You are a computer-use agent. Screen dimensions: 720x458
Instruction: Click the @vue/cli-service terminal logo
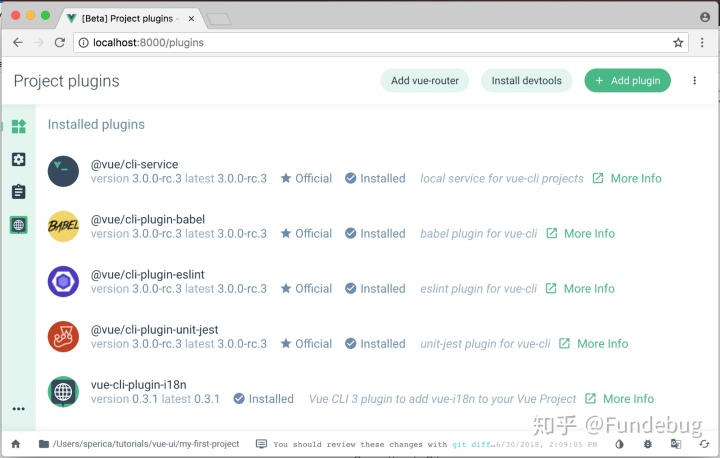click(x=63, y=171)
